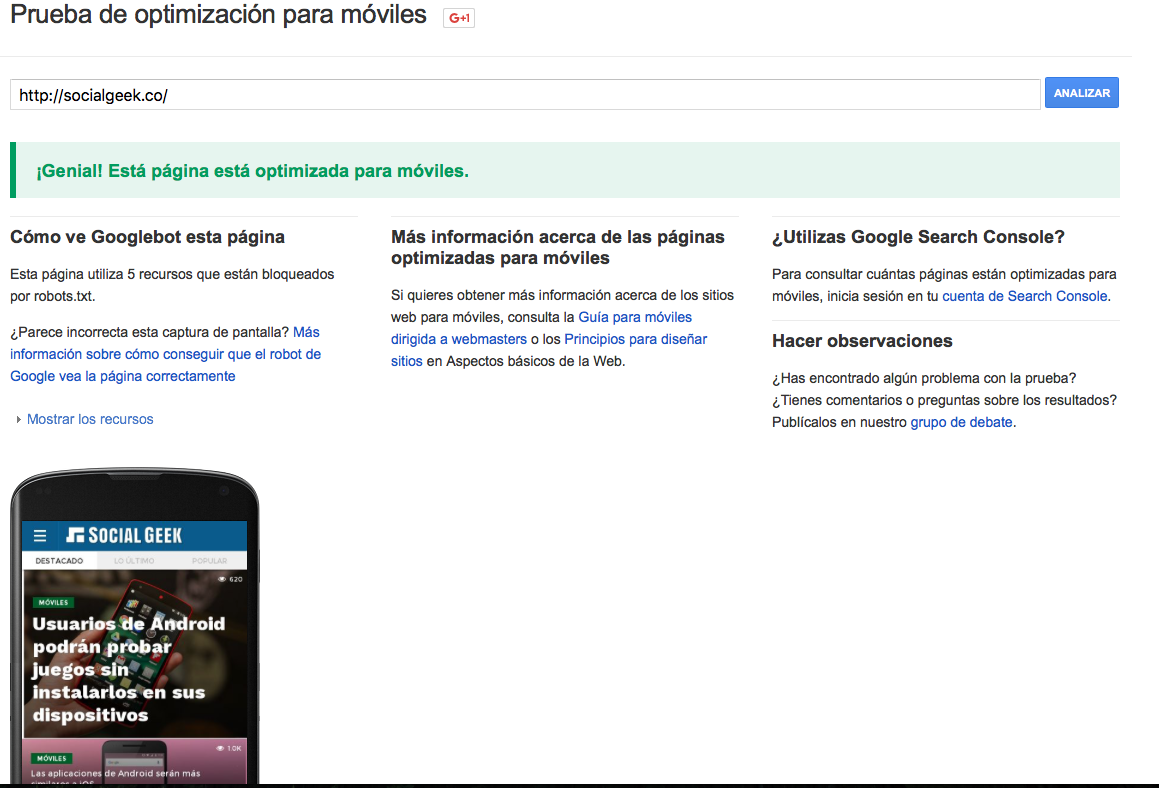
Task: Click the Social Geek logo in preview
Action: 124,535
